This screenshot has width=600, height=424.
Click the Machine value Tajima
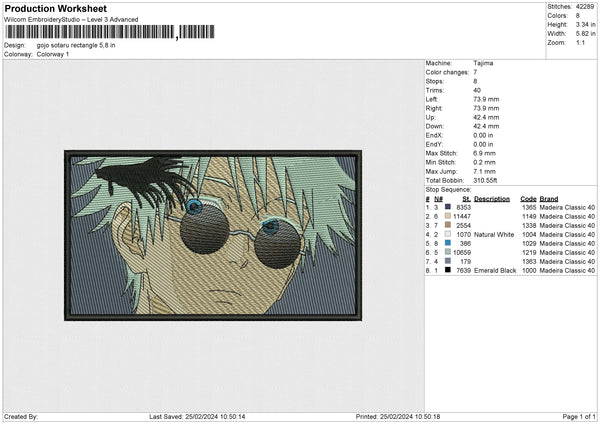click(483, 63)
